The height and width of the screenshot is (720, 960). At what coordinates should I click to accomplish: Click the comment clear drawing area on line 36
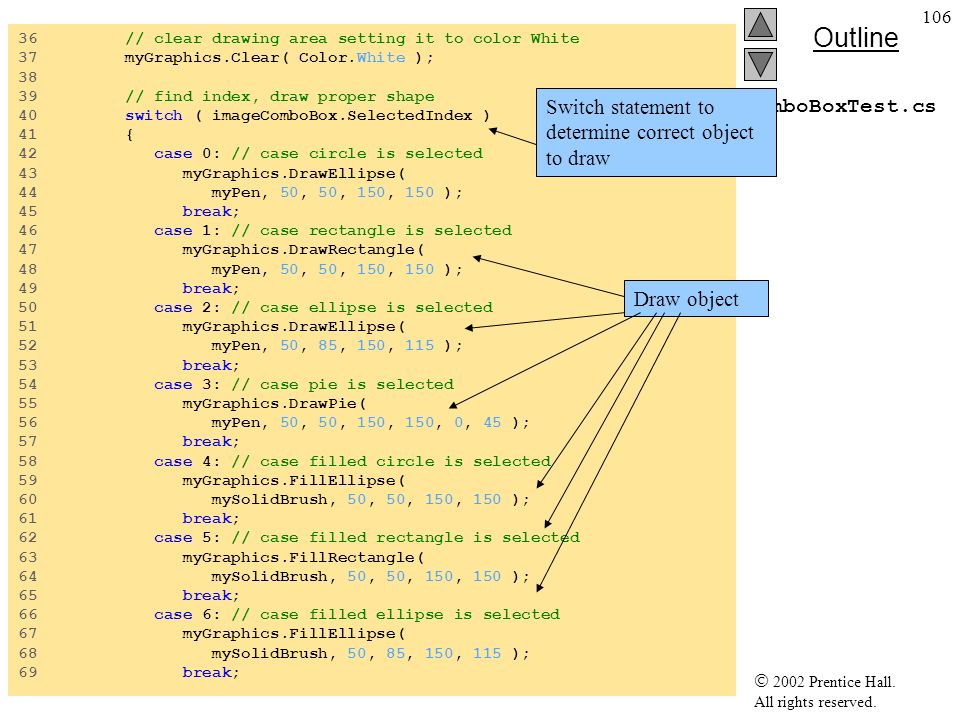click(352, 39)
